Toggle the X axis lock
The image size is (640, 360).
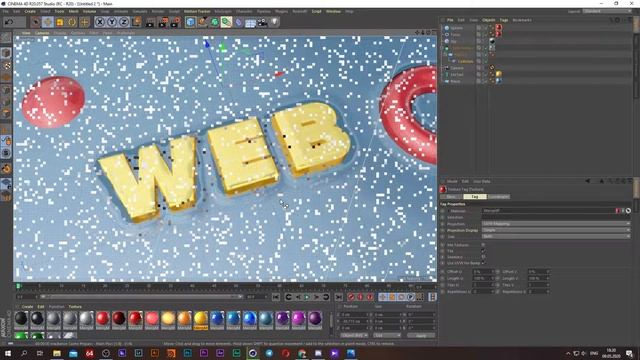click(x=100, y=22)
